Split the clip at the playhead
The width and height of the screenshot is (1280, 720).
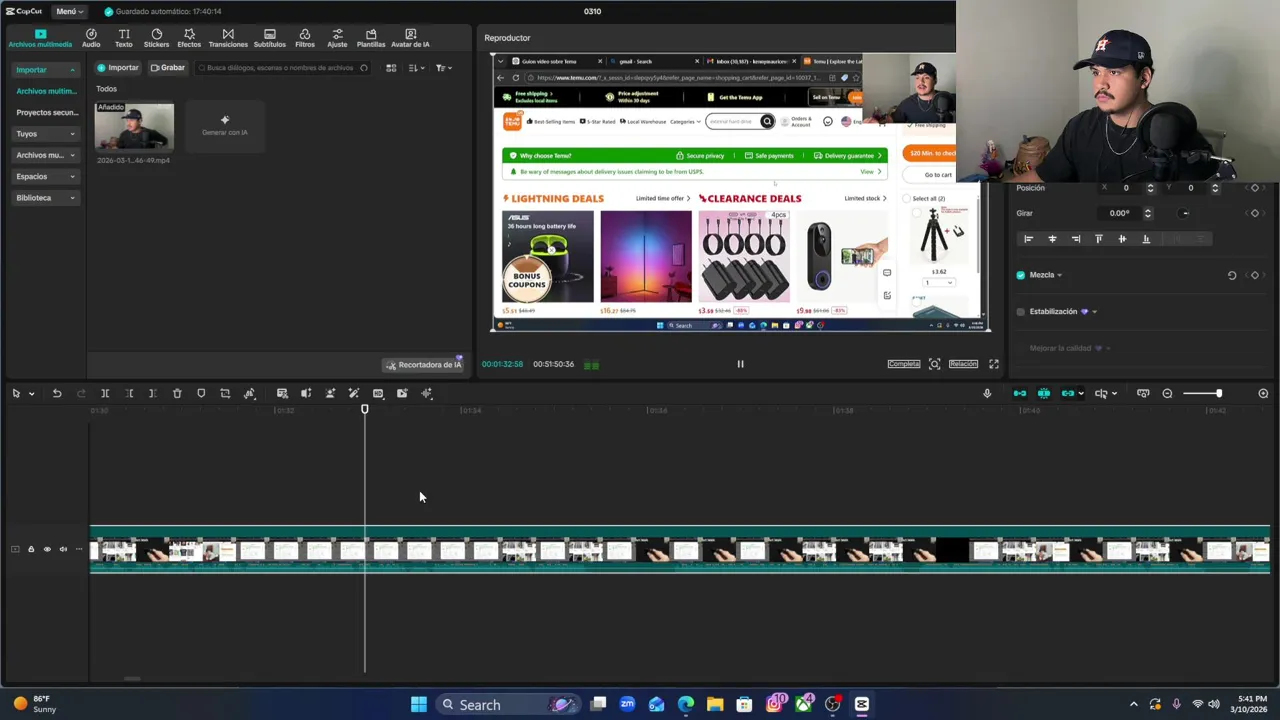(105, 393)
